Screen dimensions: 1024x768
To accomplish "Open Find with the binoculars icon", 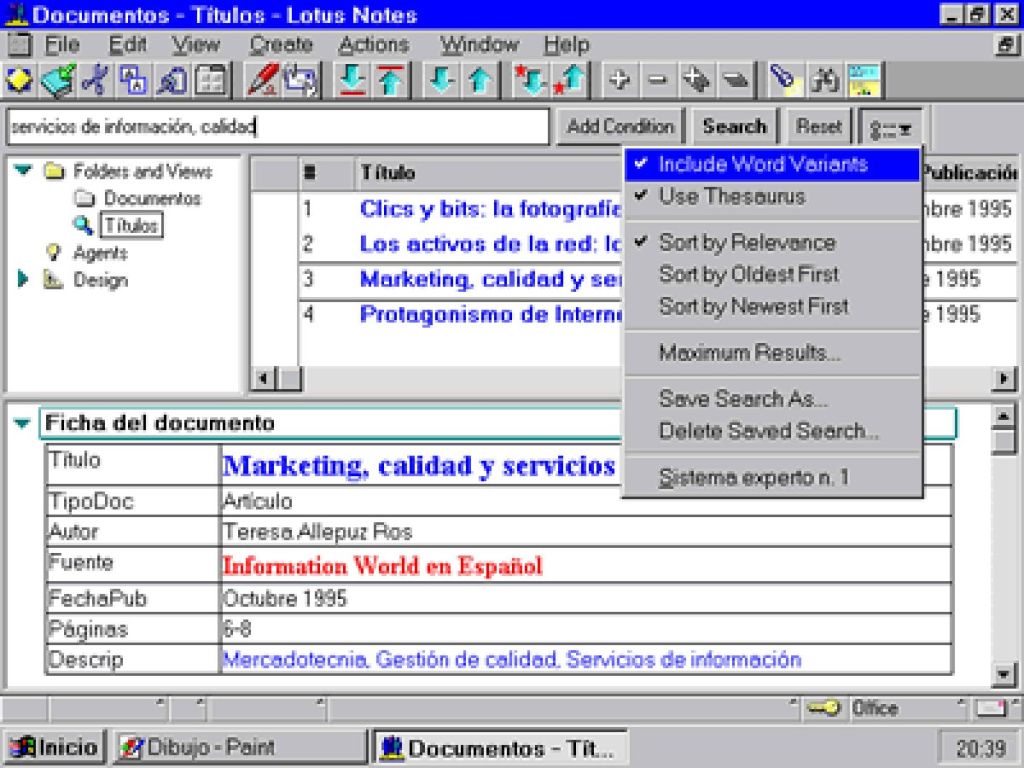I will coord(827,79).
